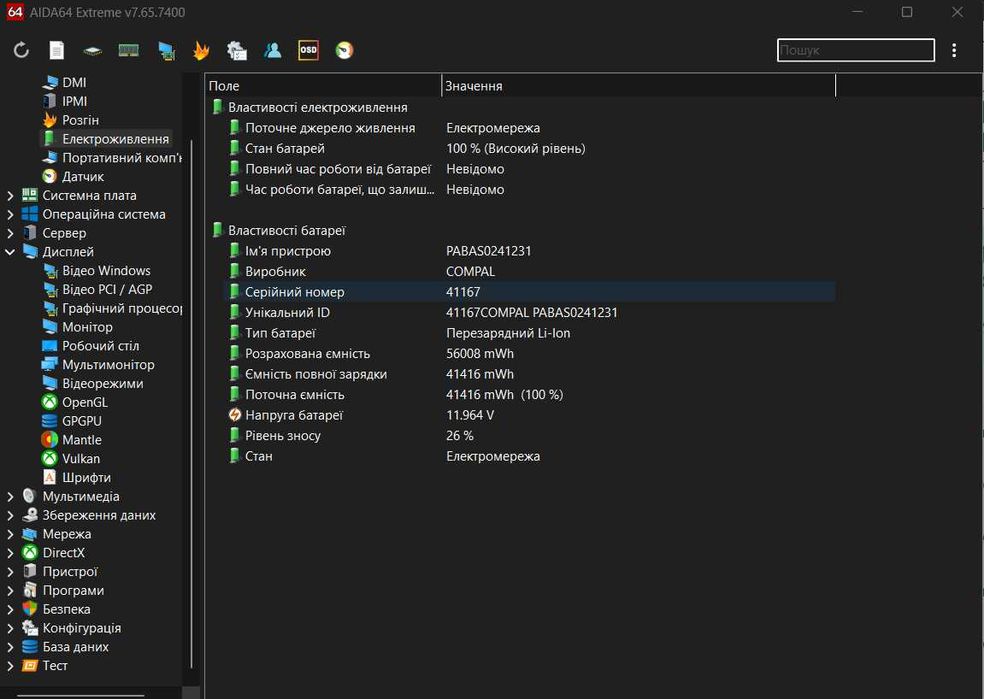Click the Пошук search field
Image resolution: width=984 pixels, height=699 pixels.
pyautogui.click(x=855, y=50)
